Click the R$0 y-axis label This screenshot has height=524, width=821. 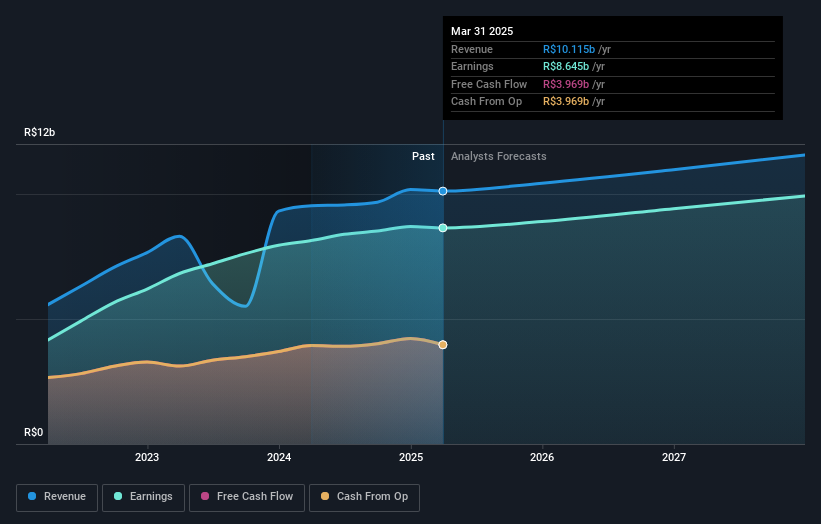(34, 432)
